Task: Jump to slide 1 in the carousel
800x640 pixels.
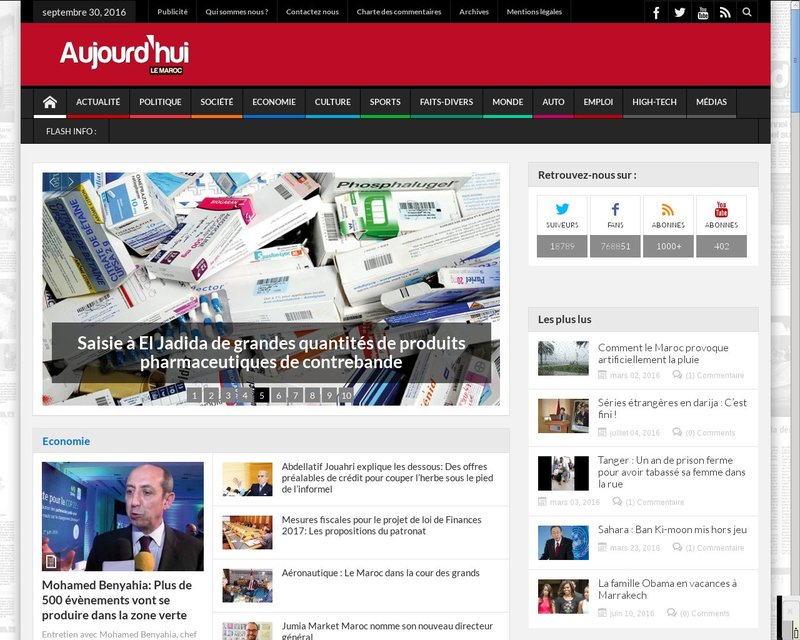Action: pos(194,396)
